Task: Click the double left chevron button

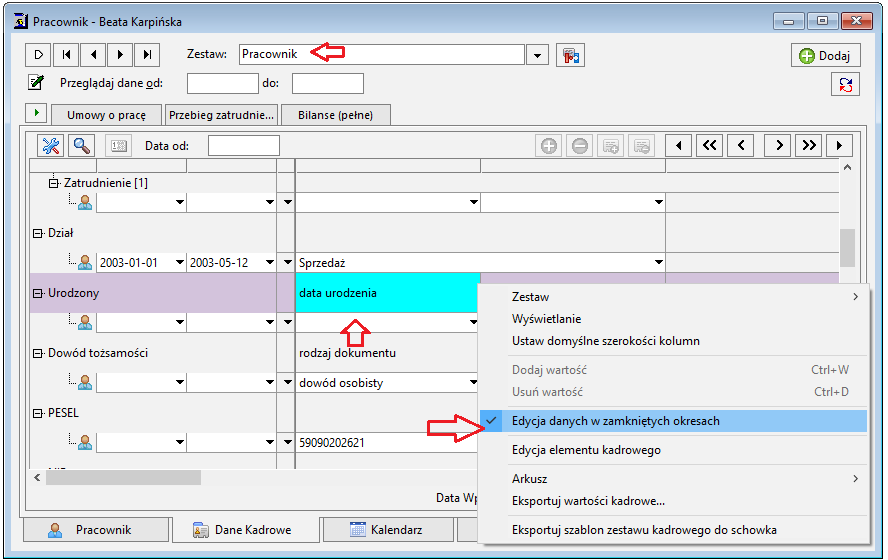Action: pyautogui.click(x=709, y=146)
